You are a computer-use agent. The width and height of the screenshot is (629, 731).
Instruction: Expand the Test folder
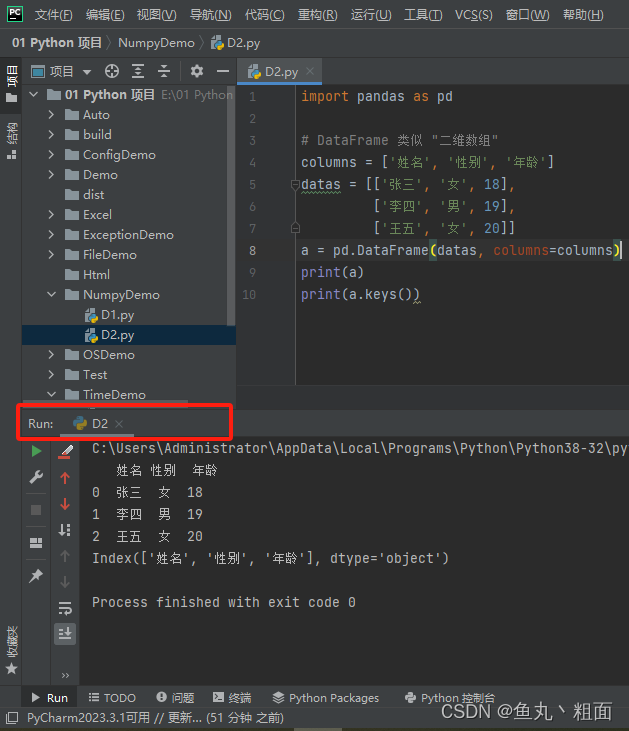[x=51, y=375]
